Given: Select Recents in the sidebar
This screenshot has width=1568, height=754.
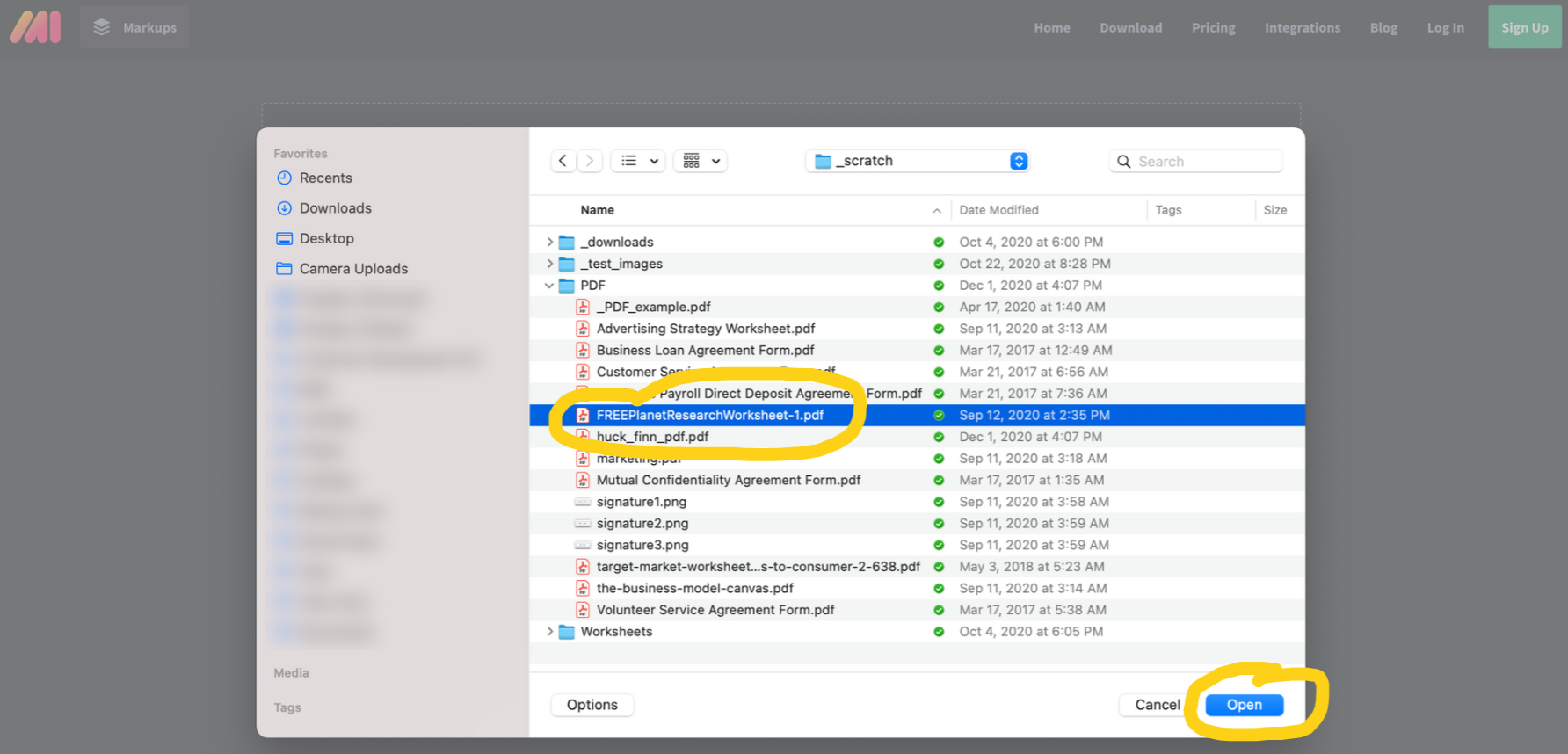Looking at the screenshot, I should pyautogui.click(x=325, y=178).
